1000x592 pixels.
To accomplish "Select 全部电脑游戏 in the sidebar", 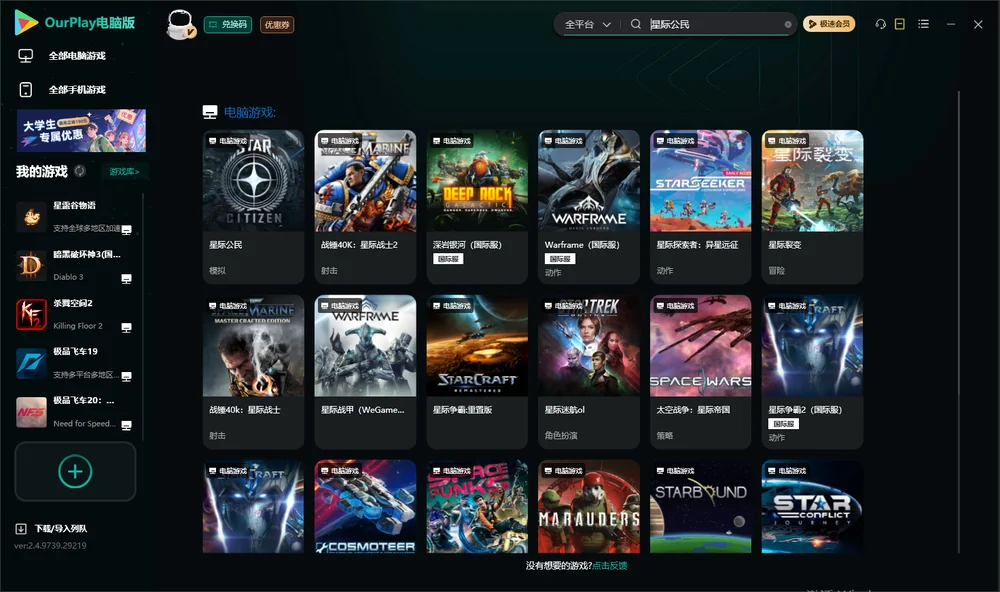I will coord(77,56).
